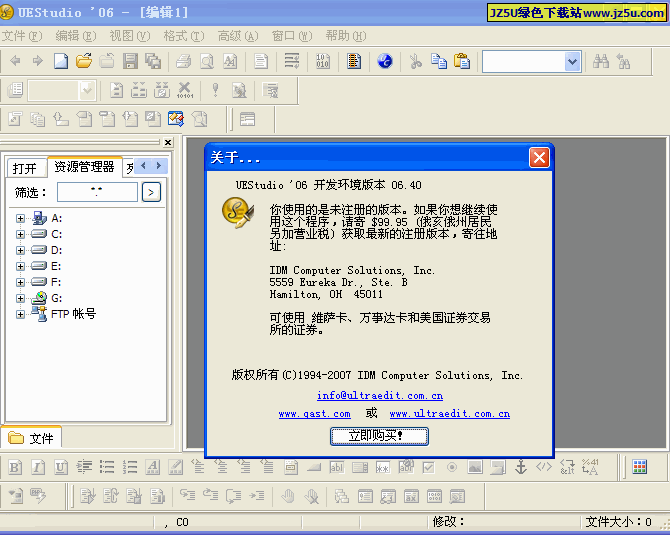
Task: Click the Back arrow icon
Action: [15, 61]
